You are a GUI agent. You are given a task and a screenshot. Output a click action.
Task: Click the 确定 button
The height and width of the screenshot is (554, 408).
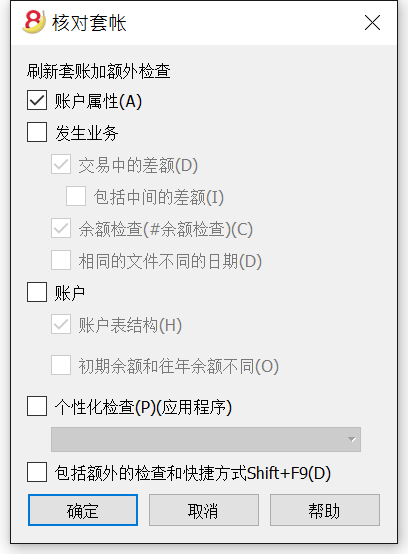(x=83, y=510)
